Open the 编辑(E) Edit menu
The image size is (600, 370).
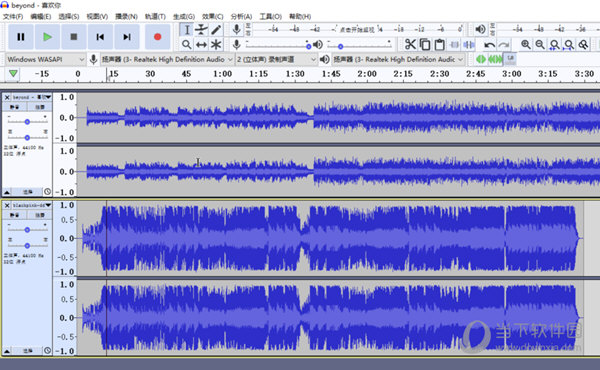[41, 16]
